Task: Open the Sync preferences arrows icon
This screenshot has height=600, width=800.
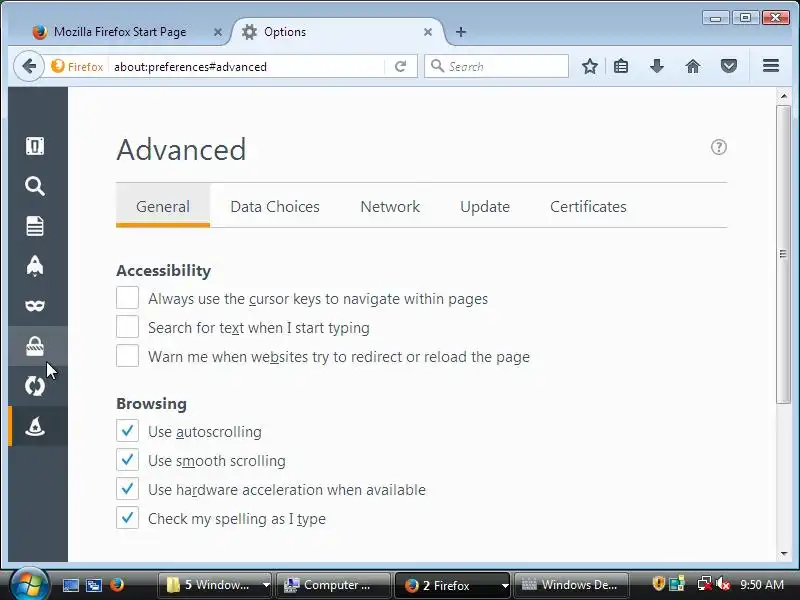Action: (35, 386)
